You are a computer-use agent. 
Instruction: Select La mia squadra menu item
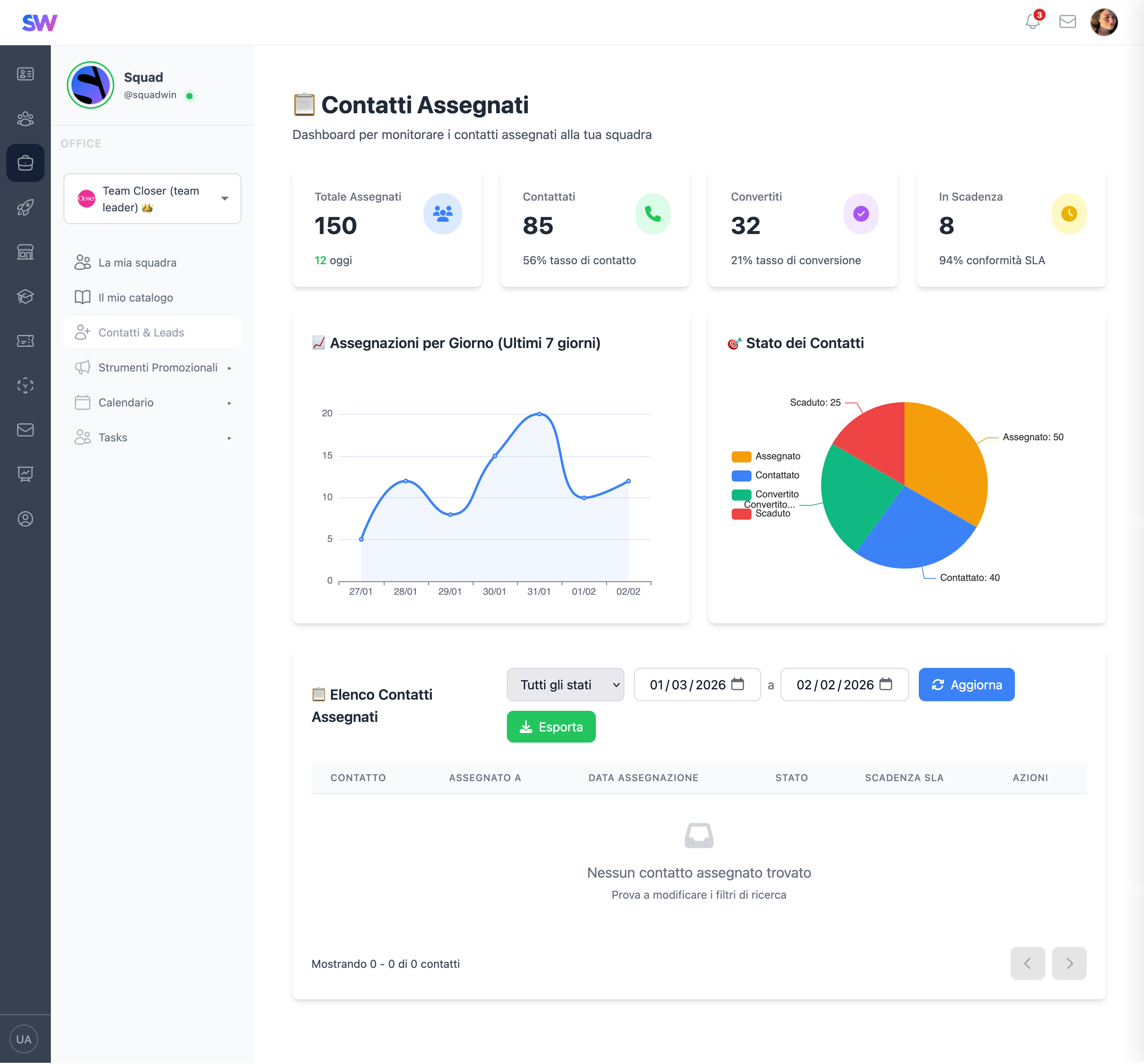coord(137,263)
